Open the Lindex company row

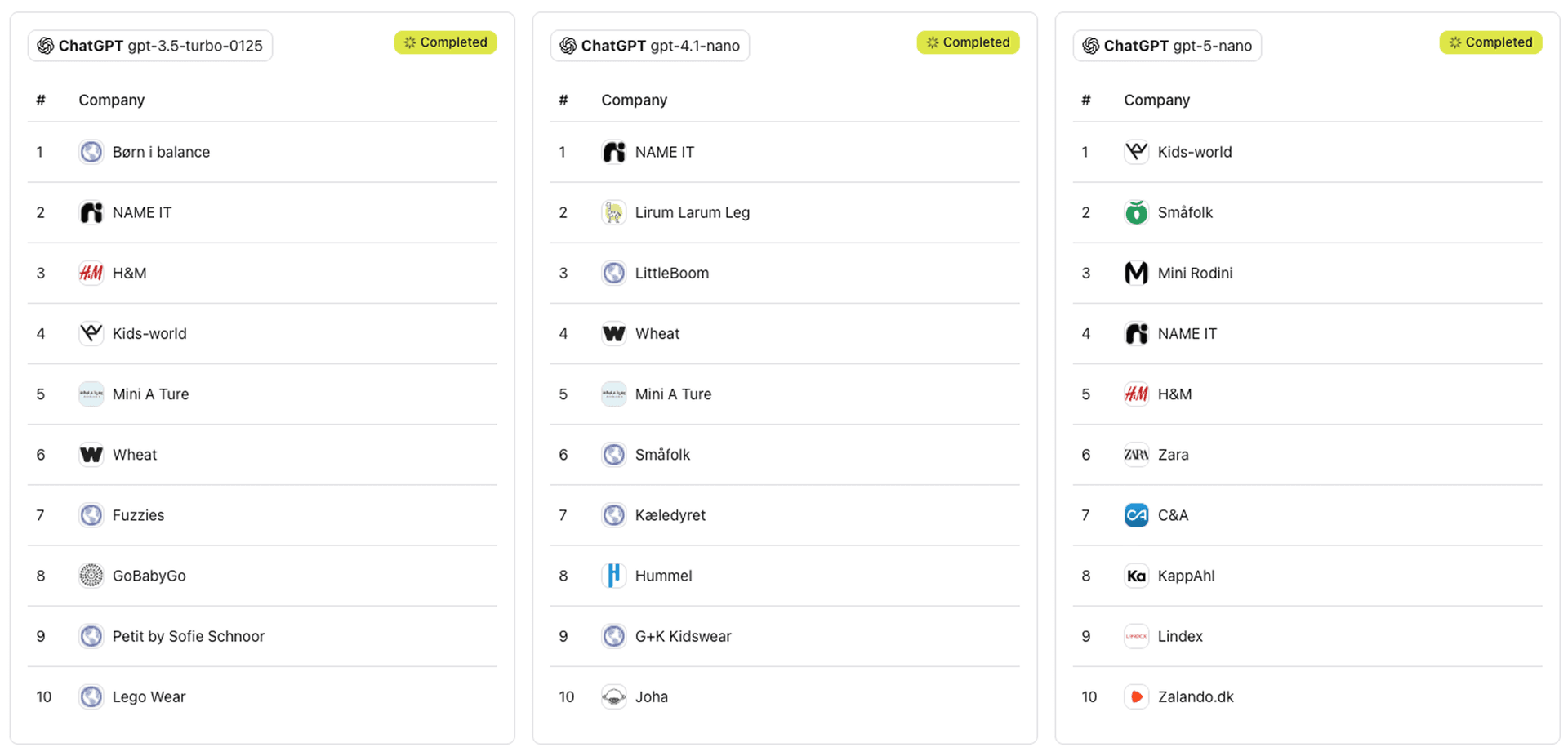(1180, 636)
